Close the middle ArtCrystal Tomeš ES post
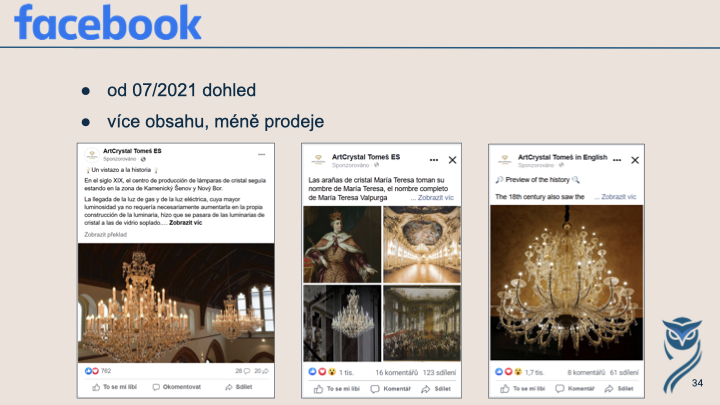Image resolution: width=720 pixels, height=405 pixels. click(x=452, y=160)
